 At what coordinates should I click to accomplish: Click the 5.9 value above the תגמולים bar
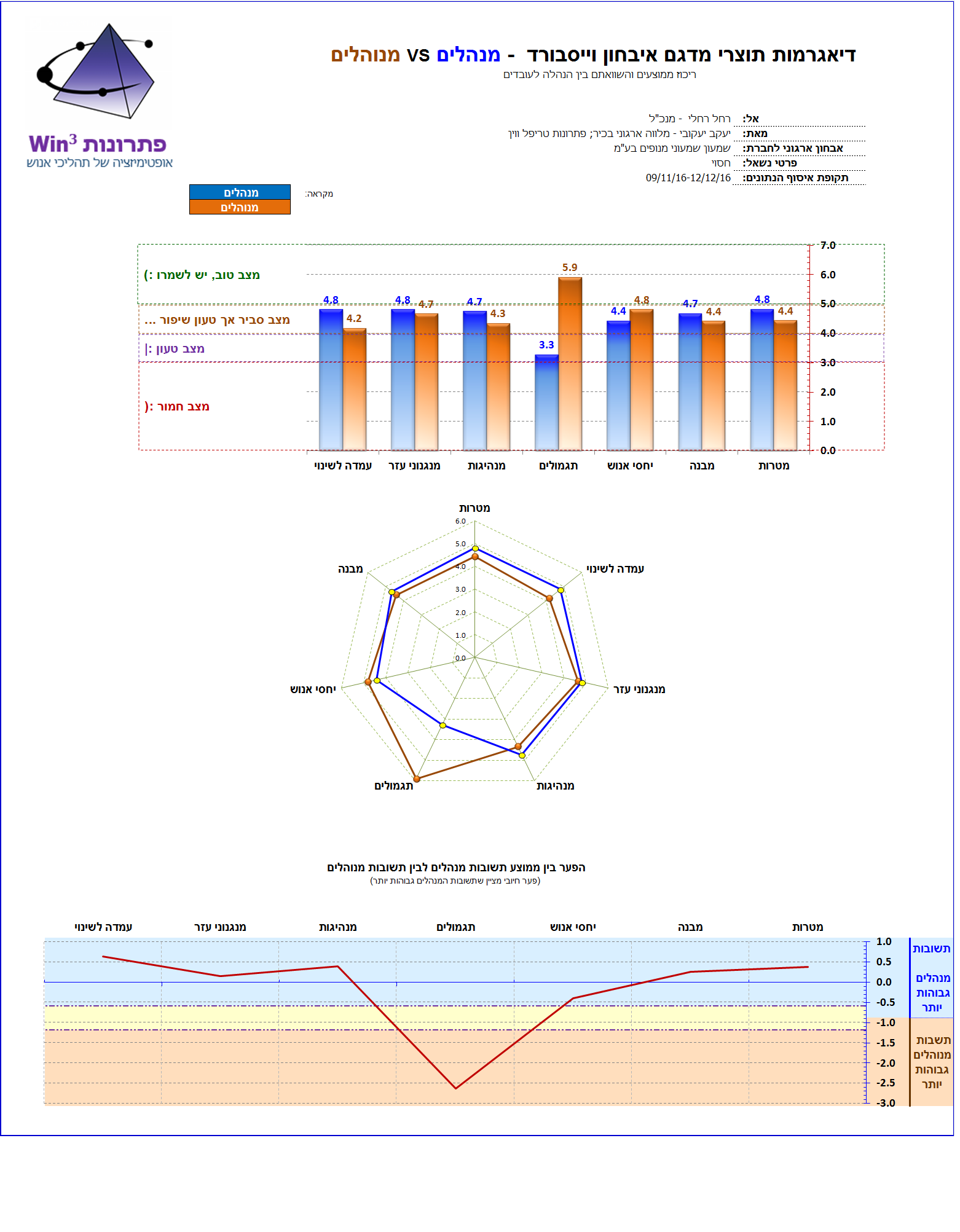pyautogui.click(x=570, y=267)
